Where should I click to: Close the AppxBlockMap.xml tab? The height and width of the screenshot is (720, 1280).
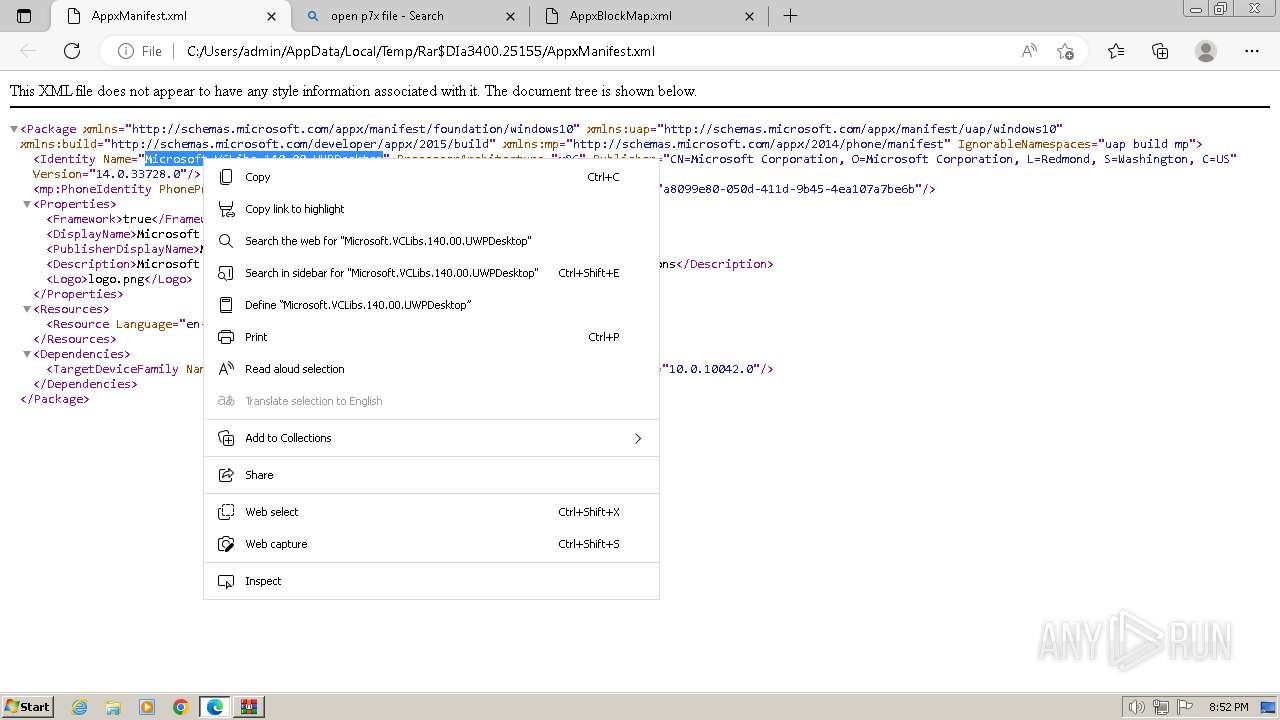750,16
